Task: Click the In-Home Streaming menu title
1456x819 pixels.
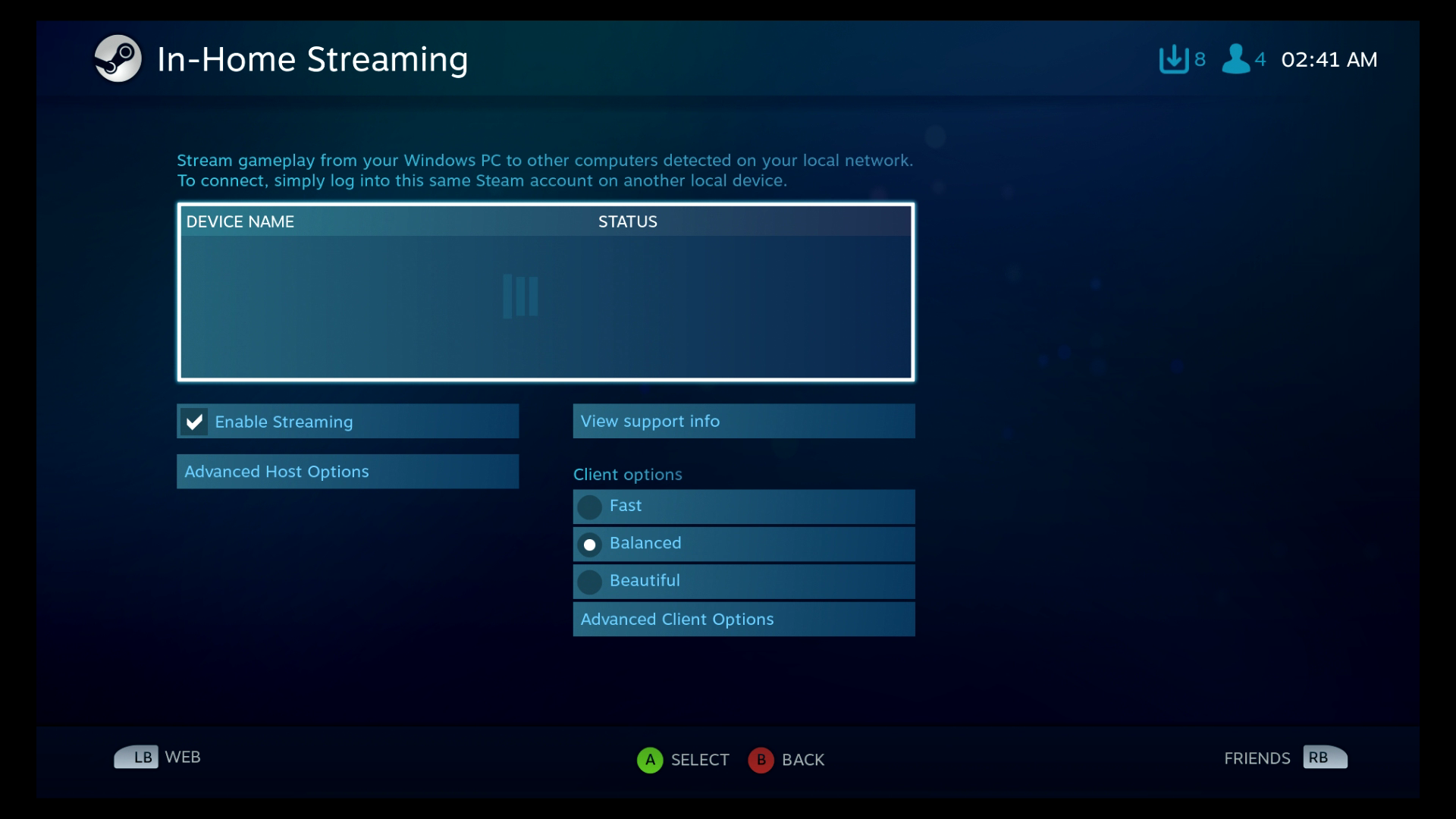Action: coord(313,58)
